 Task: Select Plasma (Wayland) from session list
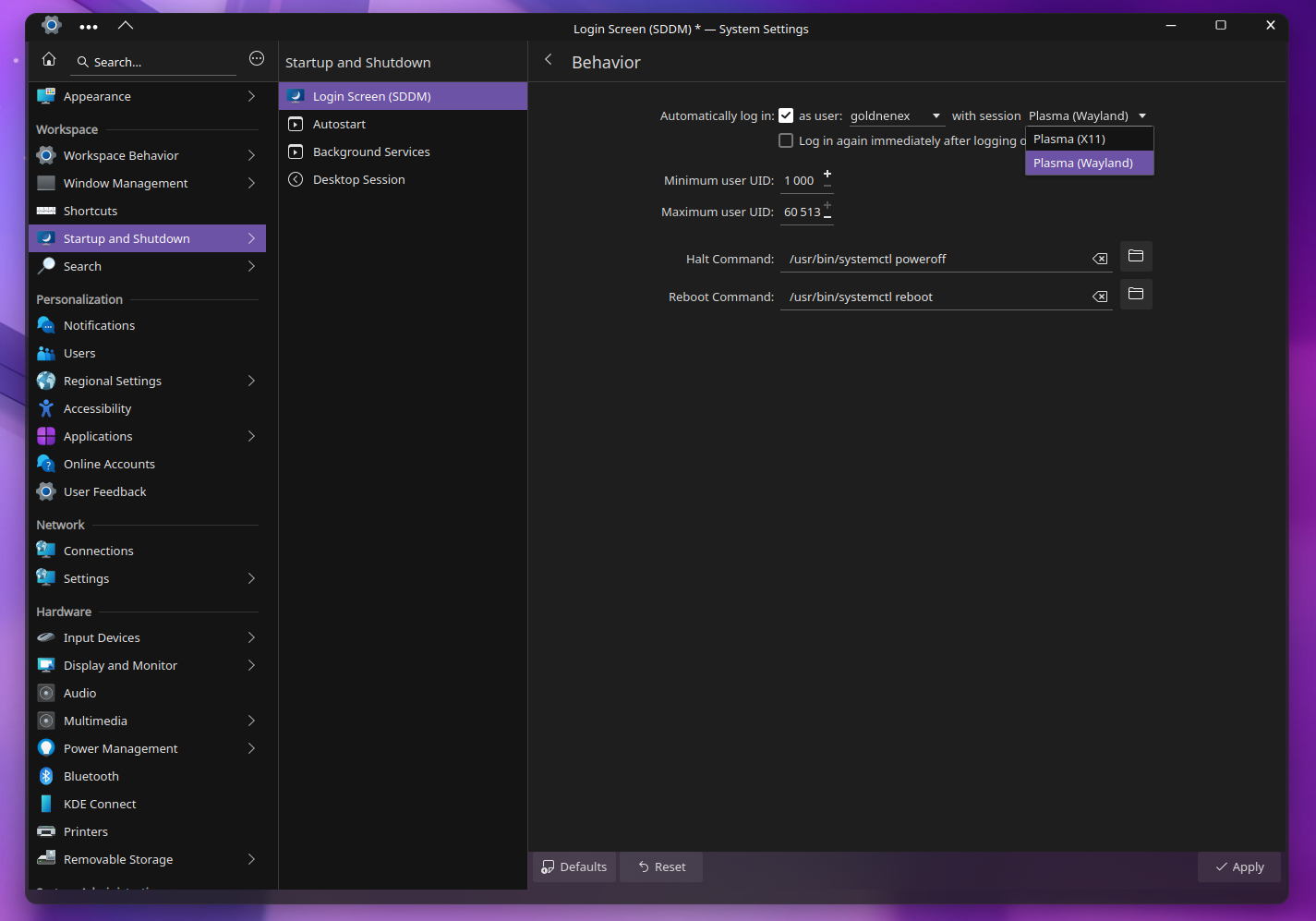click(x=1090, y=163)
